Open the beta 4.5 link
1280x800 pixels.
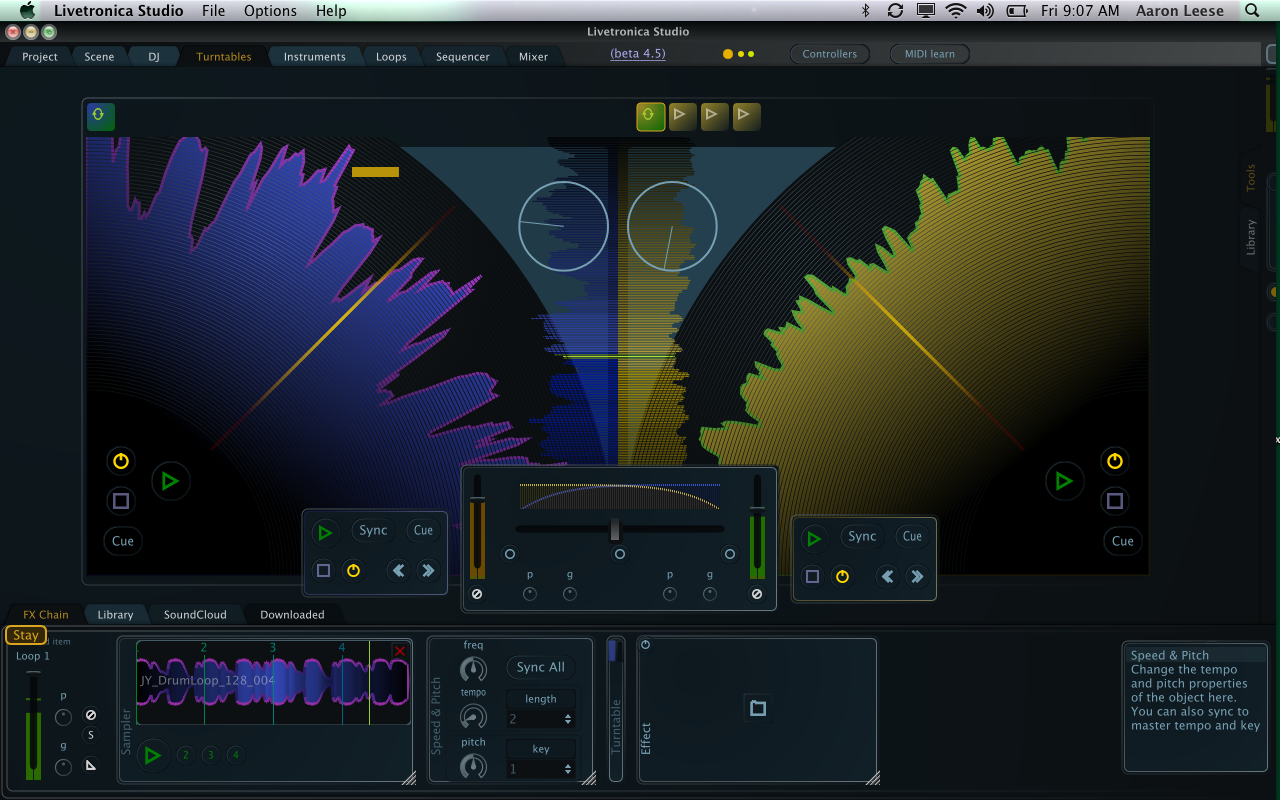pyautogui.click(x=638, y=54)
